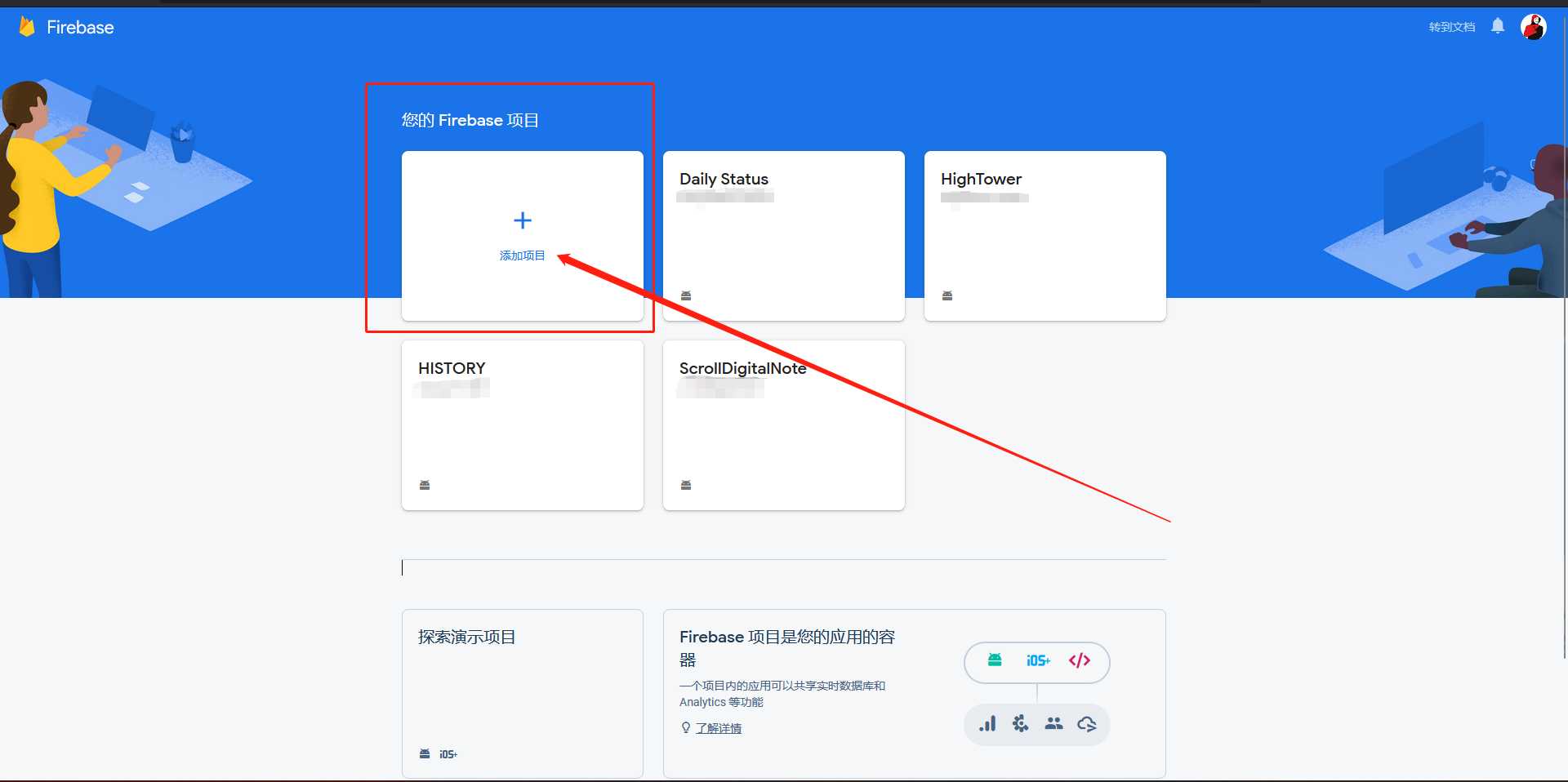This screenshot has height=782, width=1568.
Task: Open the user account avatar
Action: tap(1533, 27)
